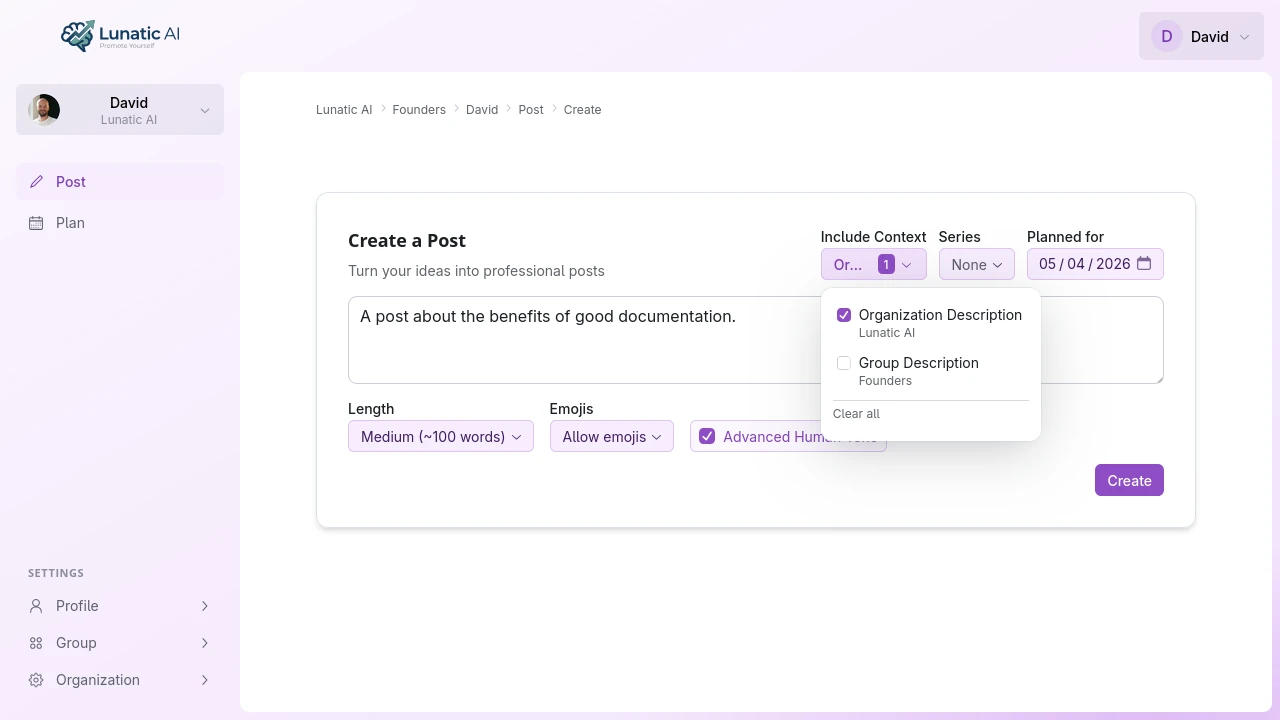The height and width of the screenshot is (720, 1280).
Task: Expand Organization settings chevron
Action: coord(205,680)
